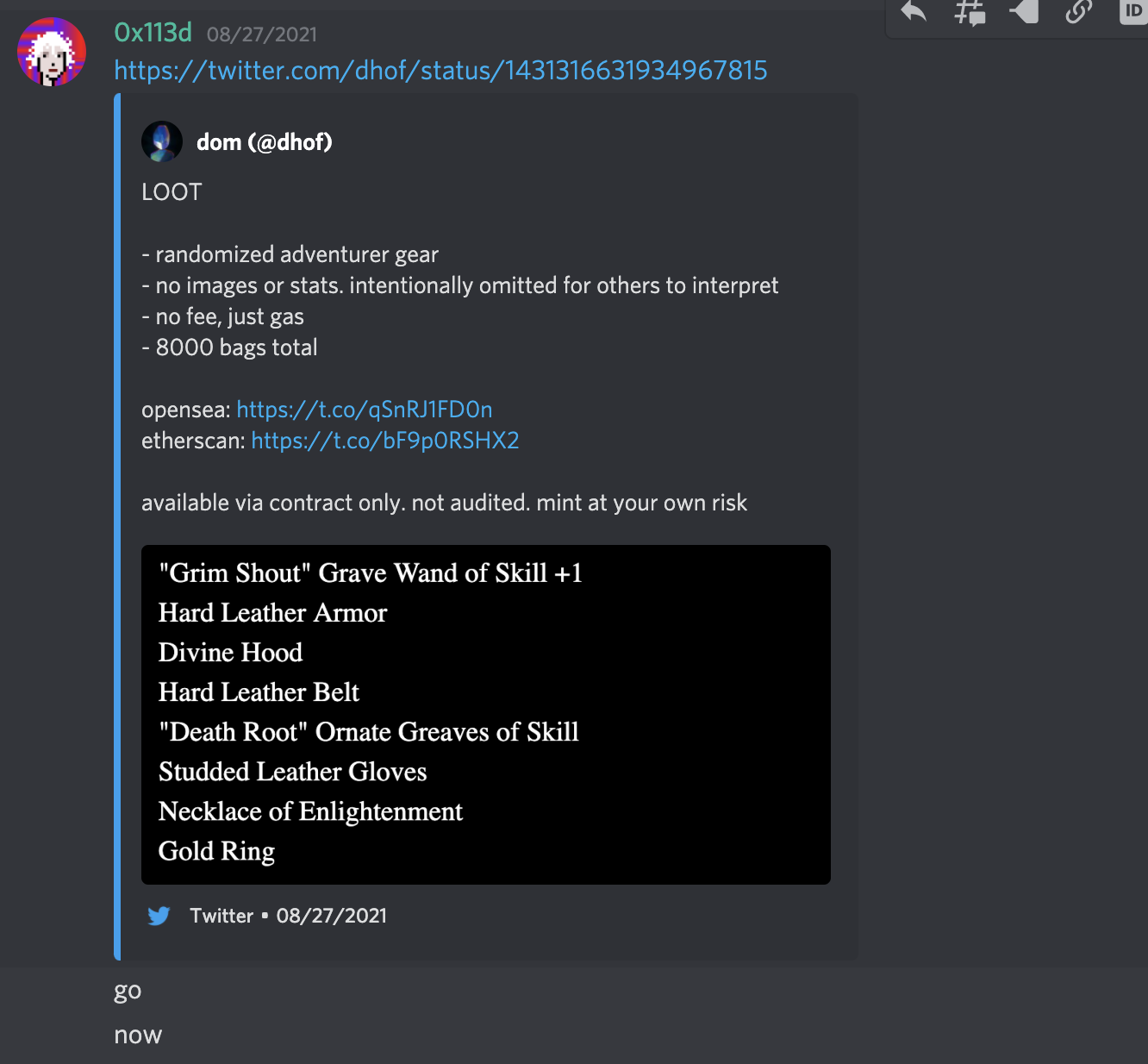Copy the message ID
The width and height of the screenshot is (1148, 1064).
click(x=1133, y=11)
